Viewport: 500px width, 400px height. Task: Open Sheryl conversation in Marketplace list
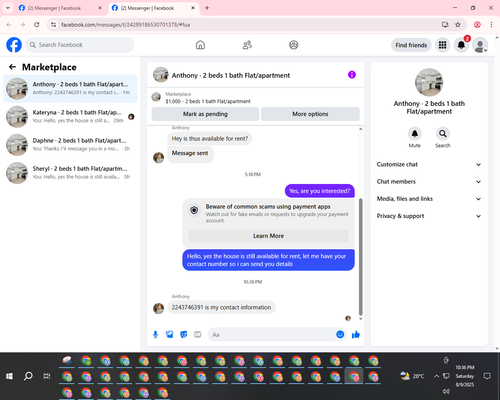point(70,173)
